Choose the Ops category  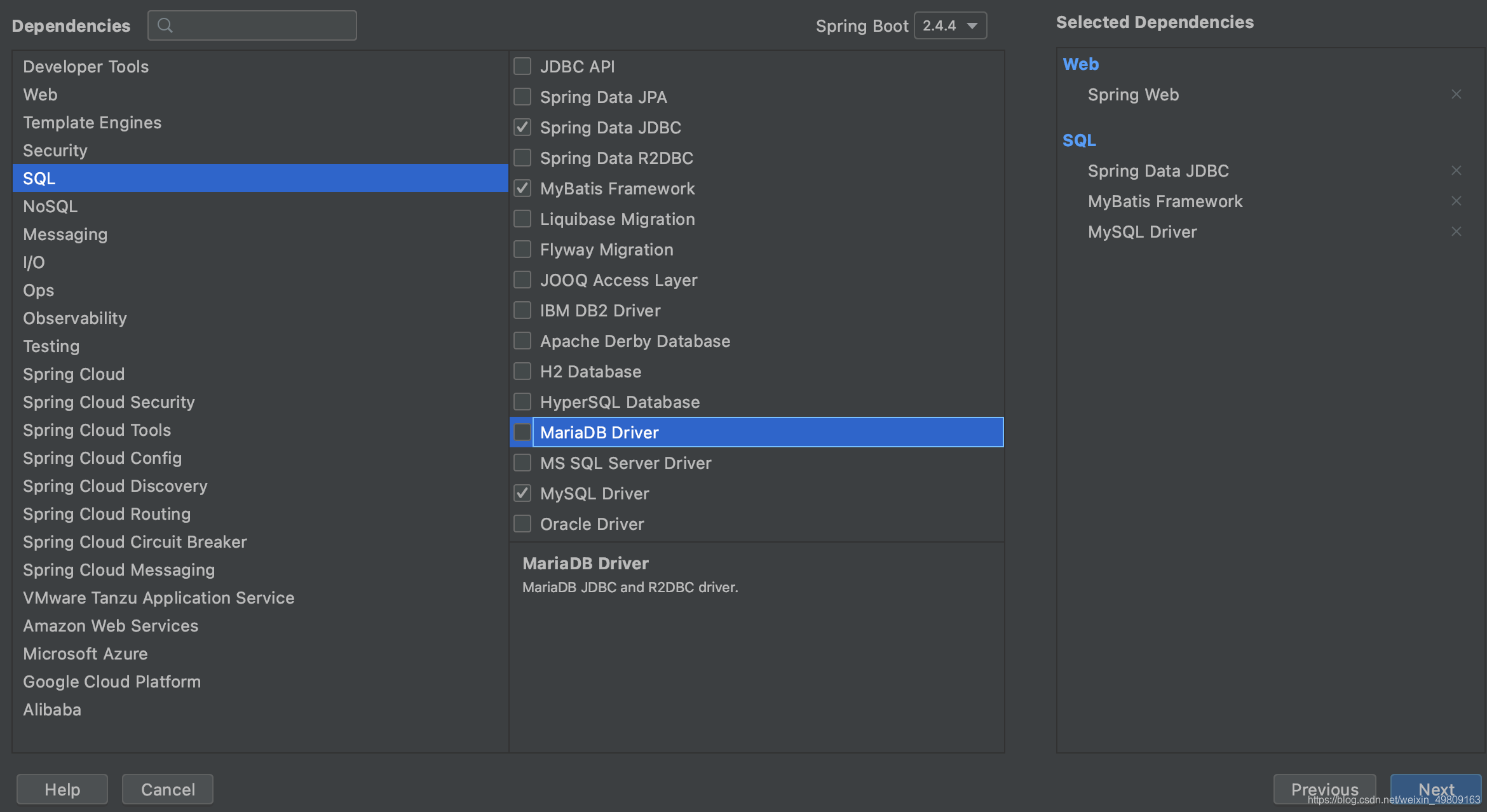pyautogui.click(x=261, y=290)
